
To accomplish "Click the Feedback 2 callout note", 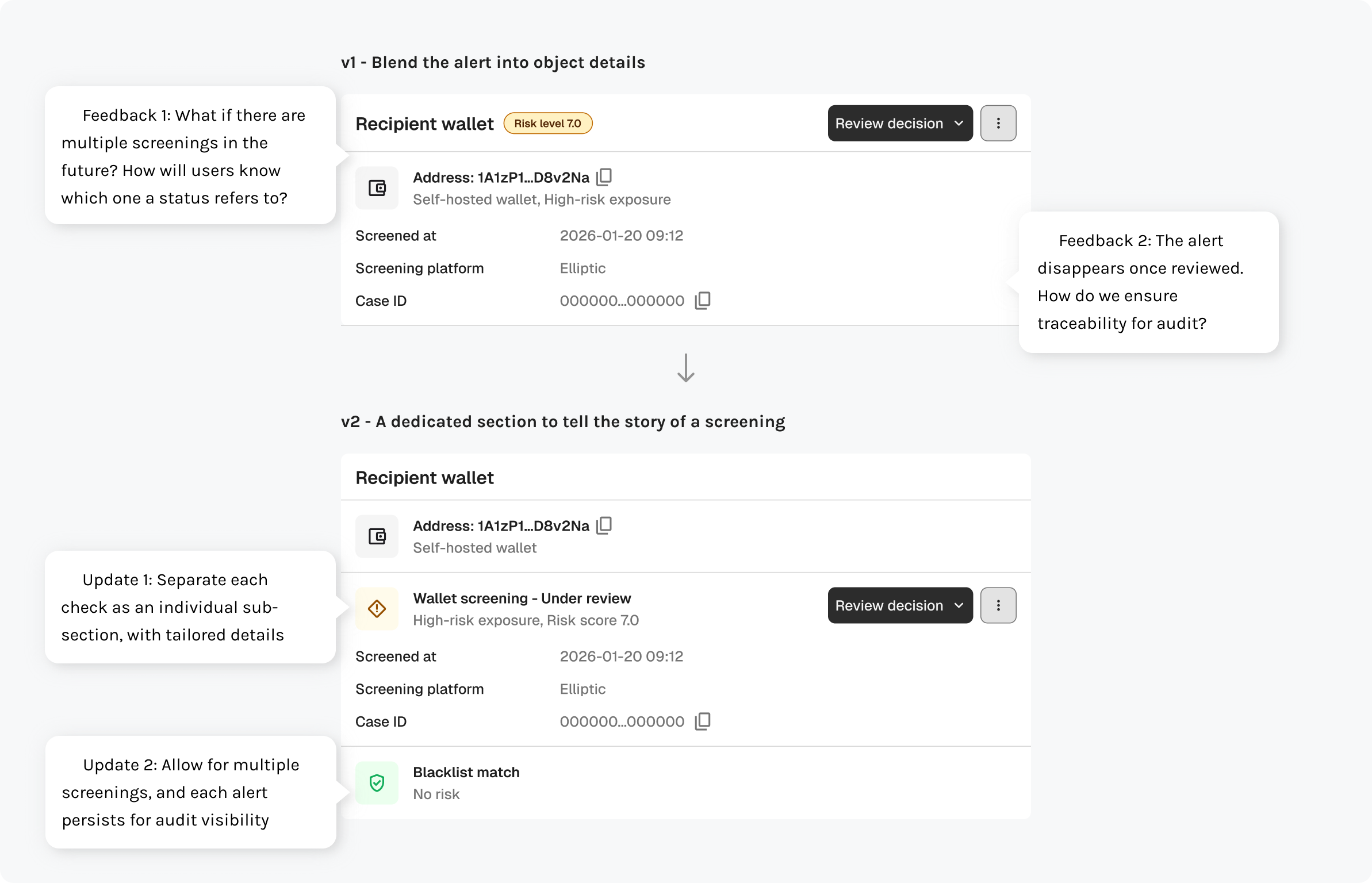I will click(x=1149, y=282).
